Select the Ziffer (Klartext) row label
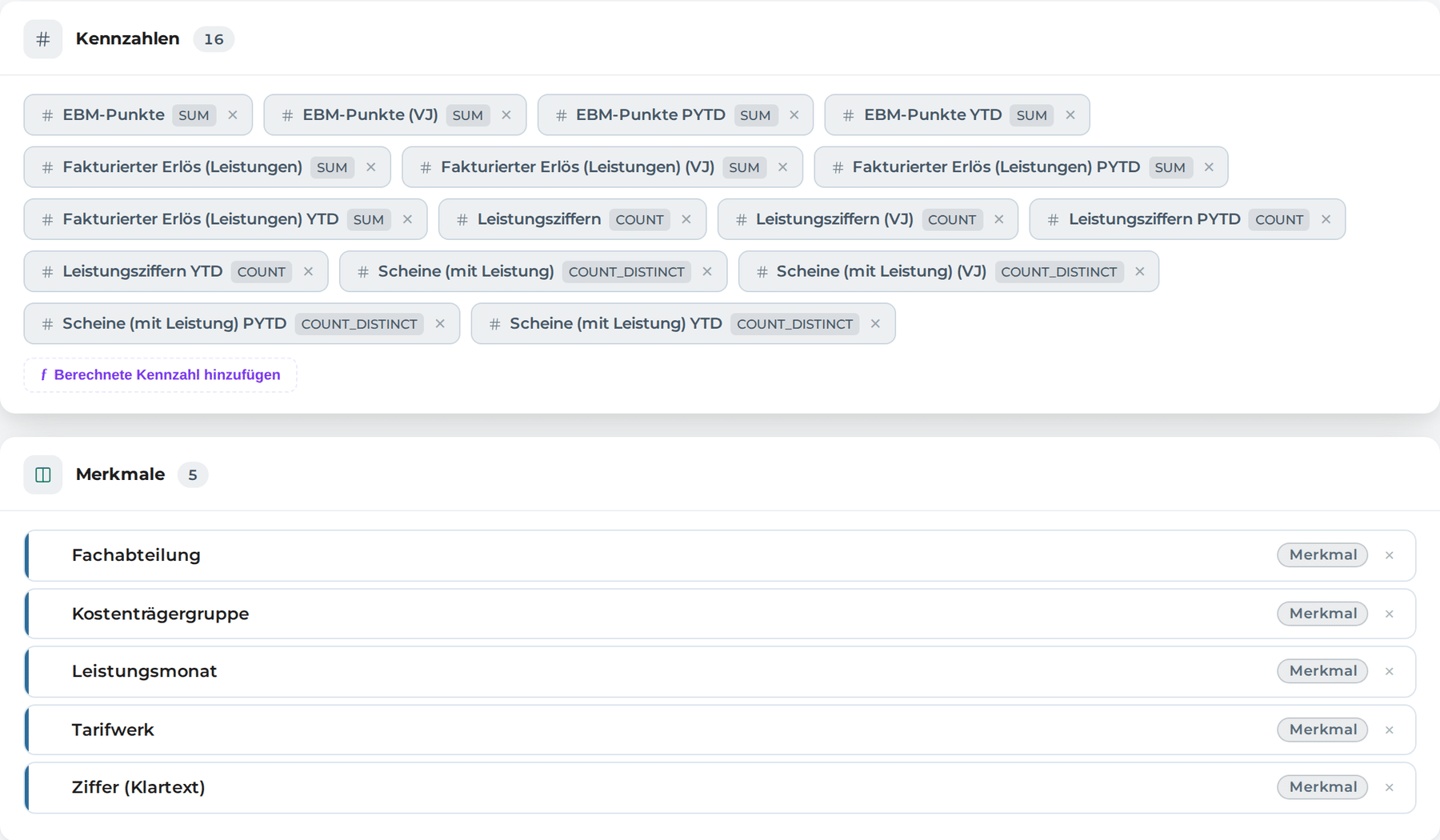 click(x=138, y=787)
